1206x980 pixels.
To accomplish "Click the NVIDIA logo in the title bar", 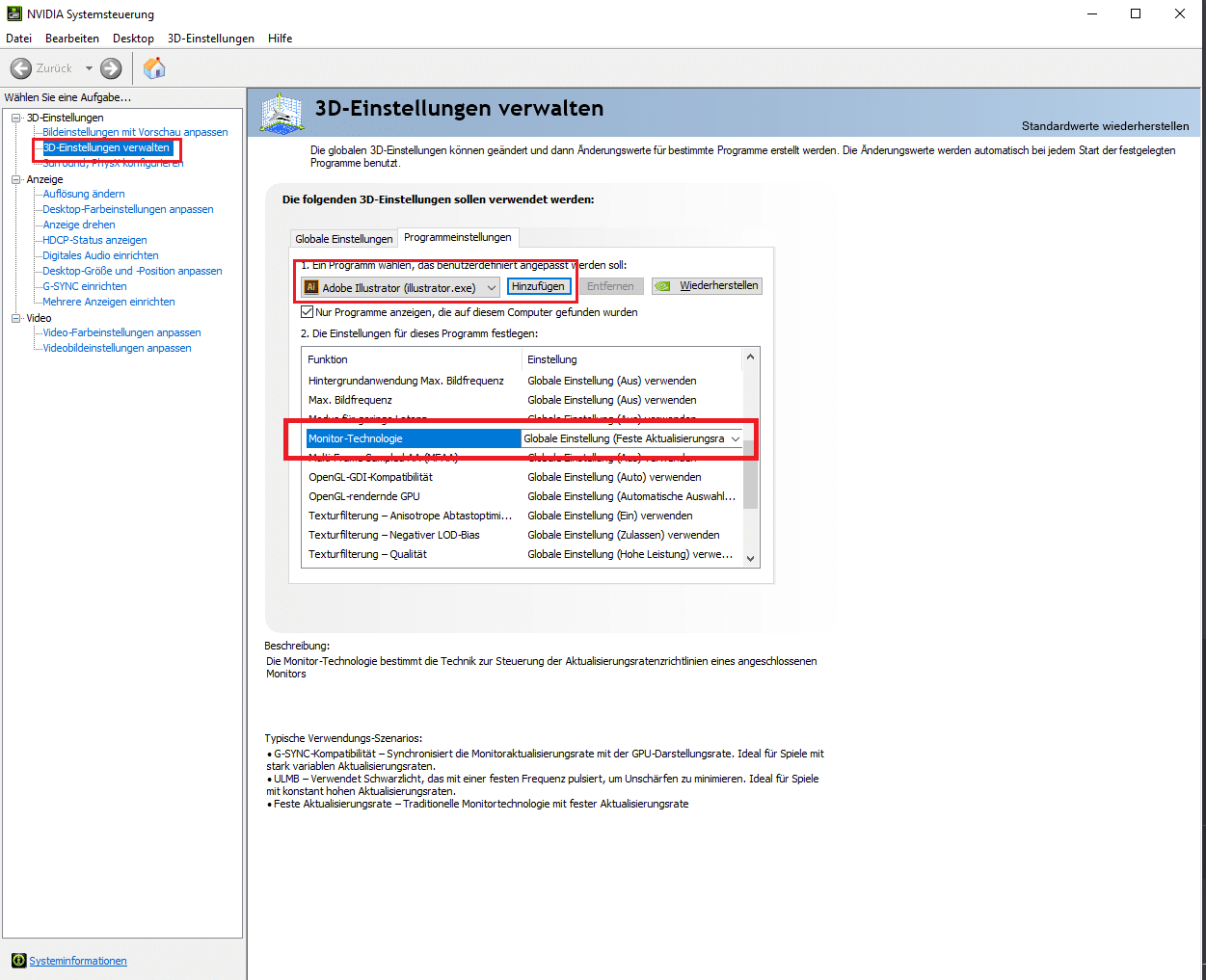I will pos(14,13).
